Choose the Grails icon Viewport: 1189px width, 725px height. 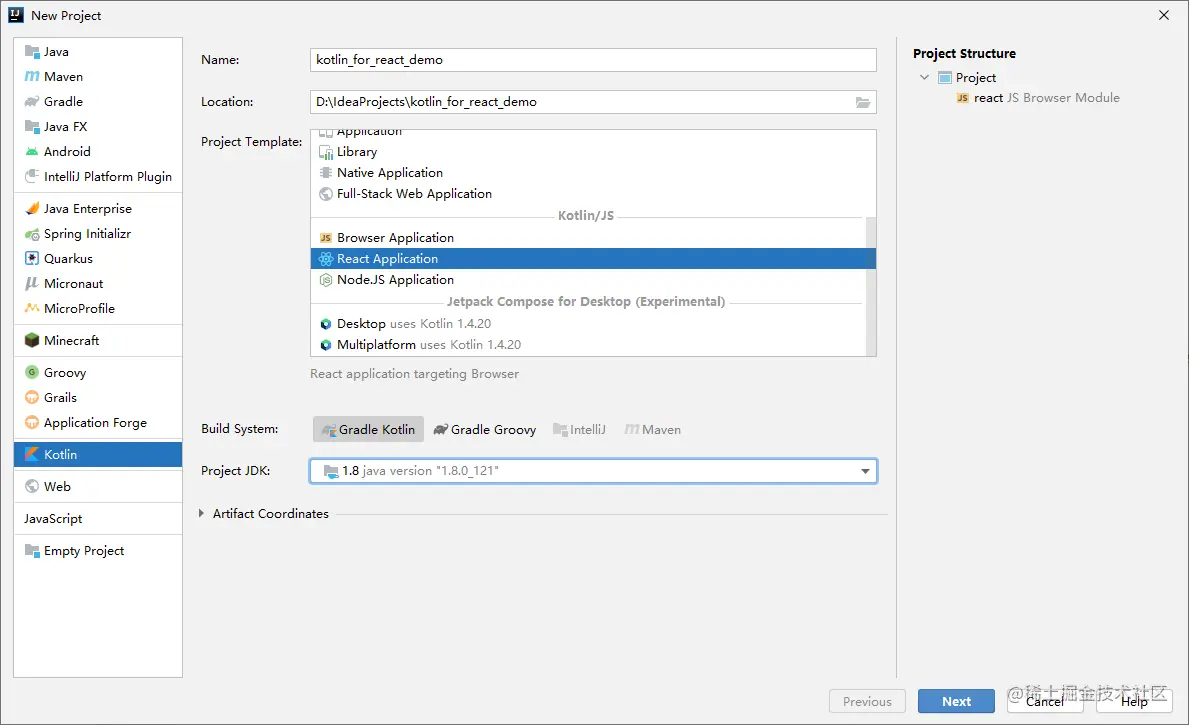32,397
